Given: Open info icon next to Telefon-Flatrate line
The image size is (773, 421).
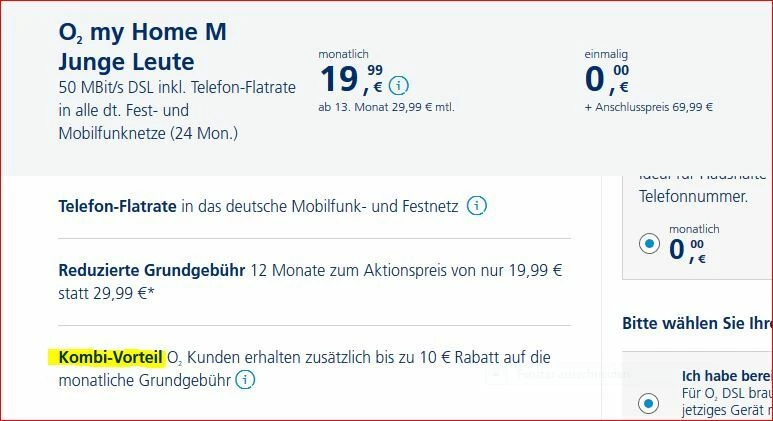Looking at the screenshot, I should pos(478,207).
